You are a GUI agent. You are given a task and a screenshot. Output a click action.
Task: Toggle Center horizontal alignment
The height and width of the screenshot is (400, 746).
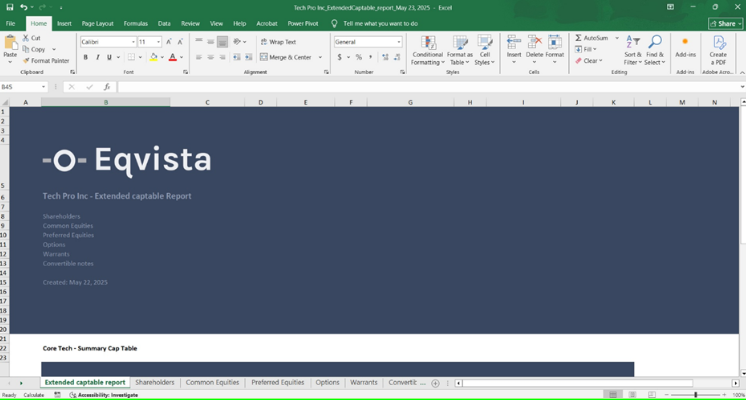click(210, 57)
